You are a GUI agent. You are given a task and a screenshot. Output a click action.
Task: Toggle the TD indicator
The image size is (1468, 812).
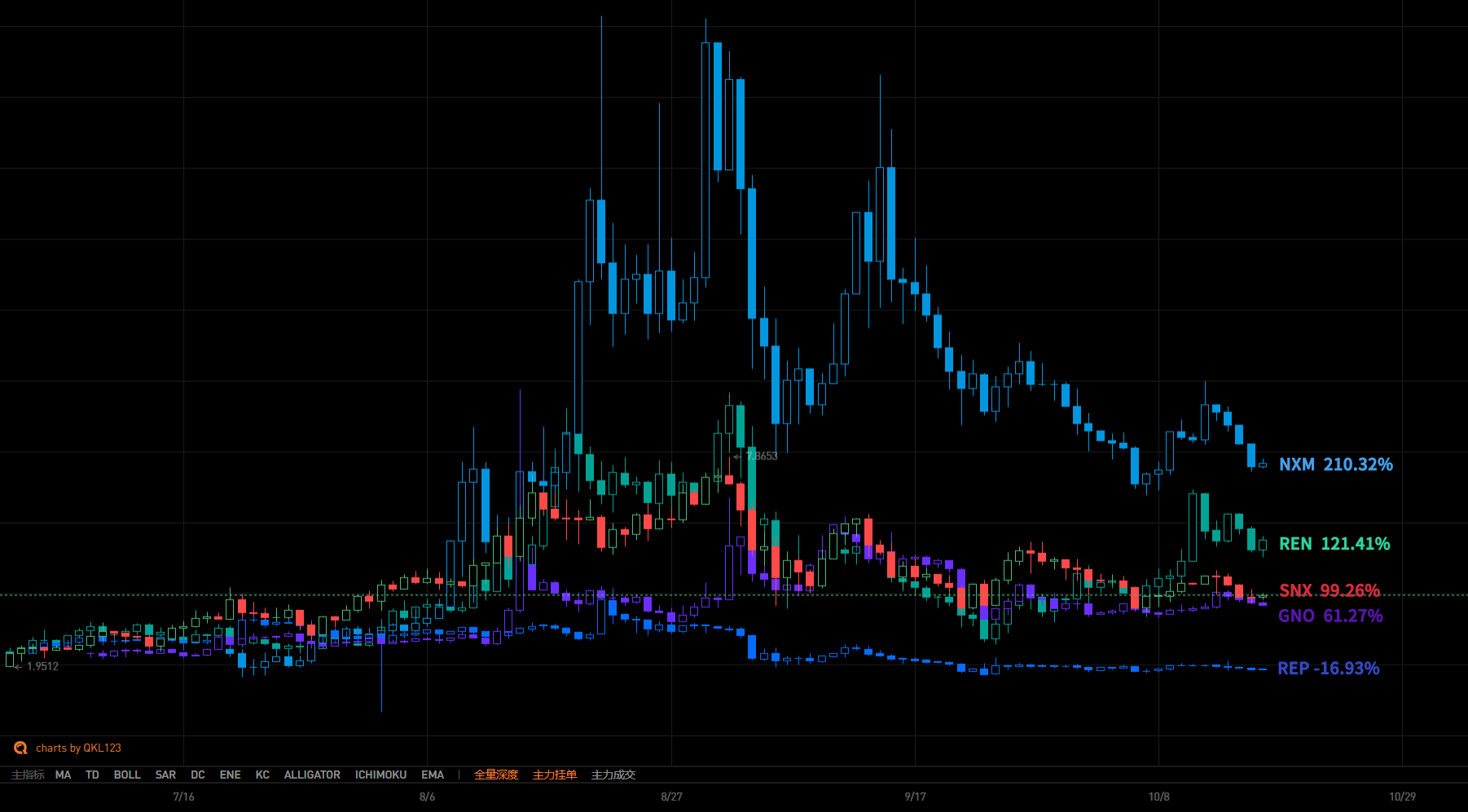92,775
